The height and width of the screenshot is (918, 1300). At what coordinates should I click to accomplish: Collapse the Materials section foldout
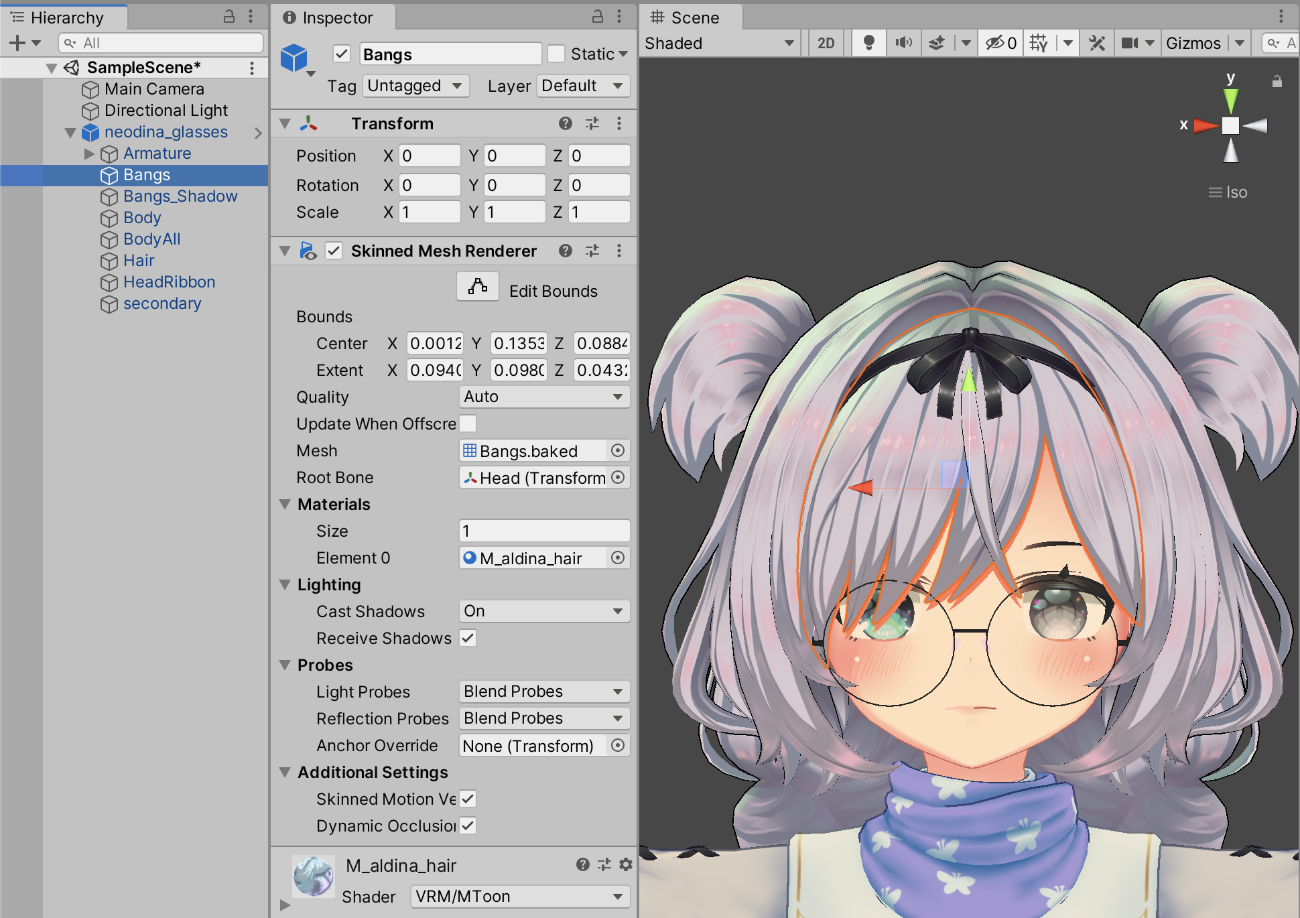pyautogui.click(x=285, y=505)
